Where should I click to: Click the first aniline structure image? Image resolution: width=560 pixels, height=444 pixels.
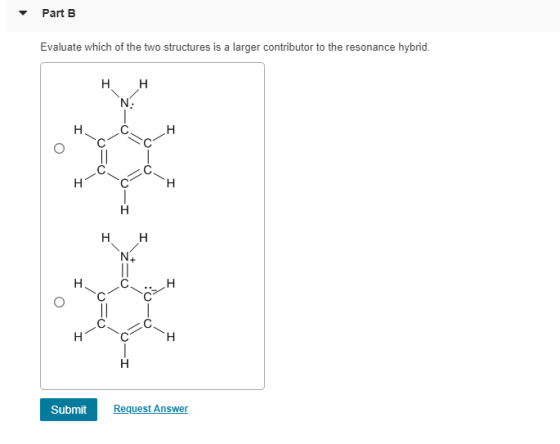pos(124,146)
